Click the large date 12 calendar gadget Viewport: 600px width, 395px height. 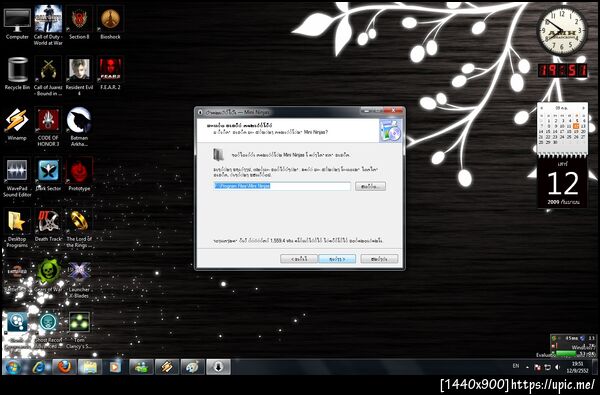click(562, 183)
